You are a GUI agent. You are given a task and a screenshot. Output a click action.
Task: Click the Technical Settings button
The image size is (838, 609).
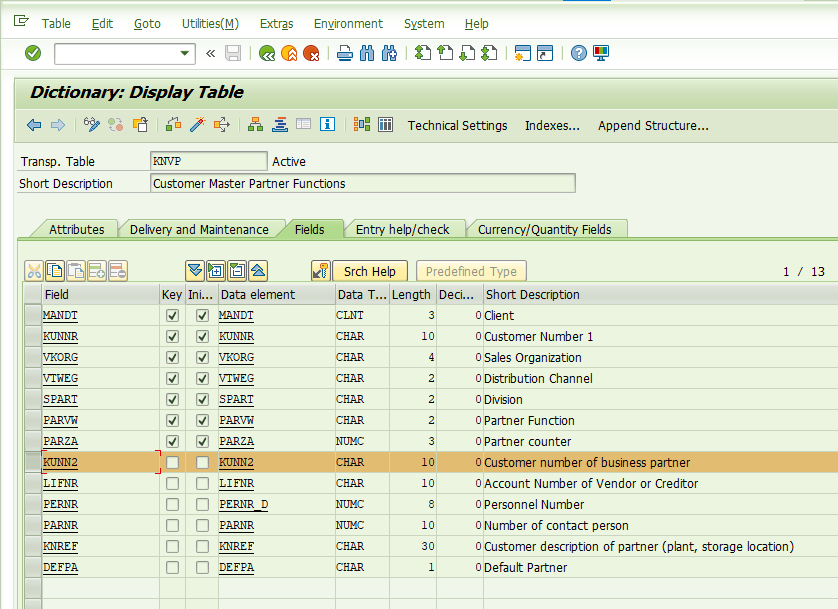(457, 126)
